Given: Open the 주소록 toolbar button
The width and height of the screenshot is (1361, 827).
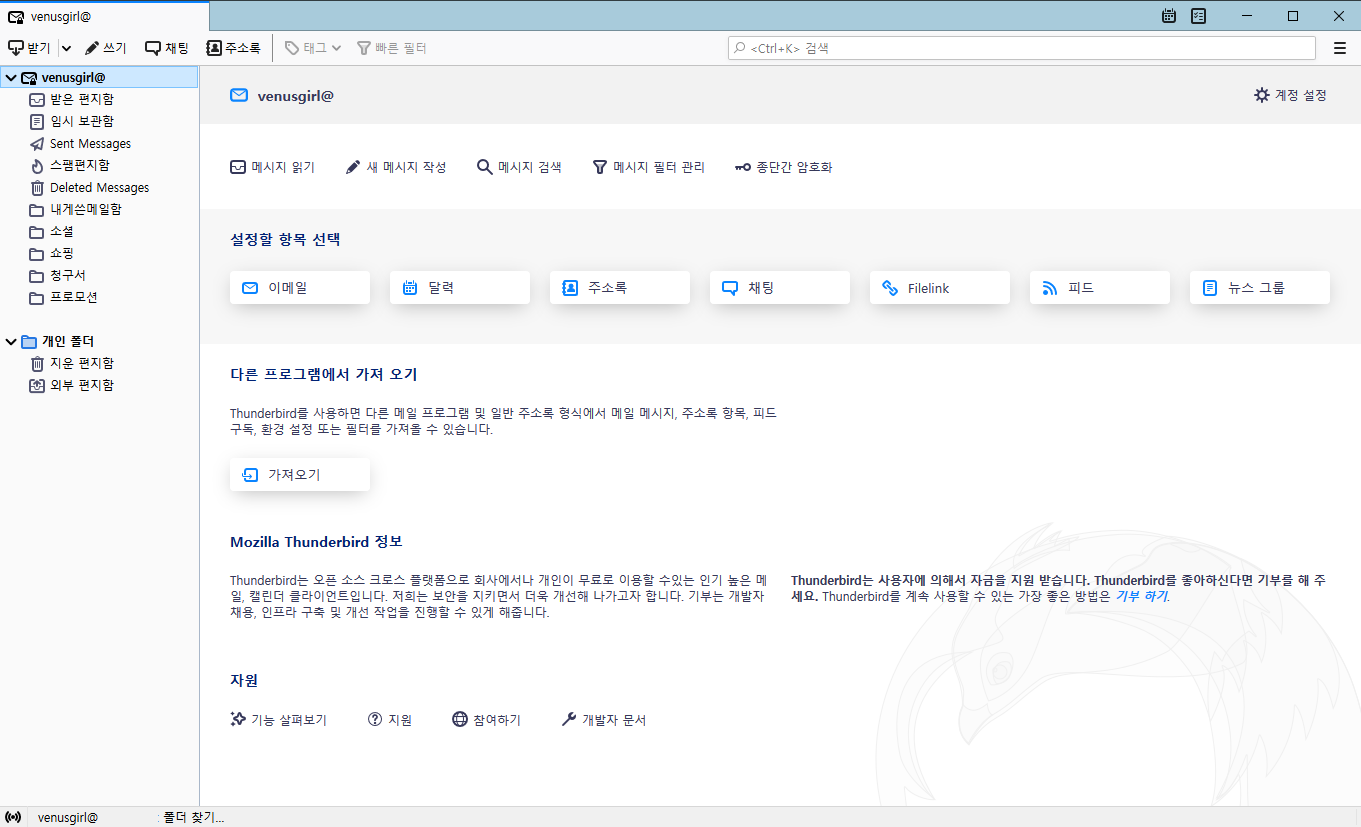Looking at the screenshot, I should tap(233, 47).
